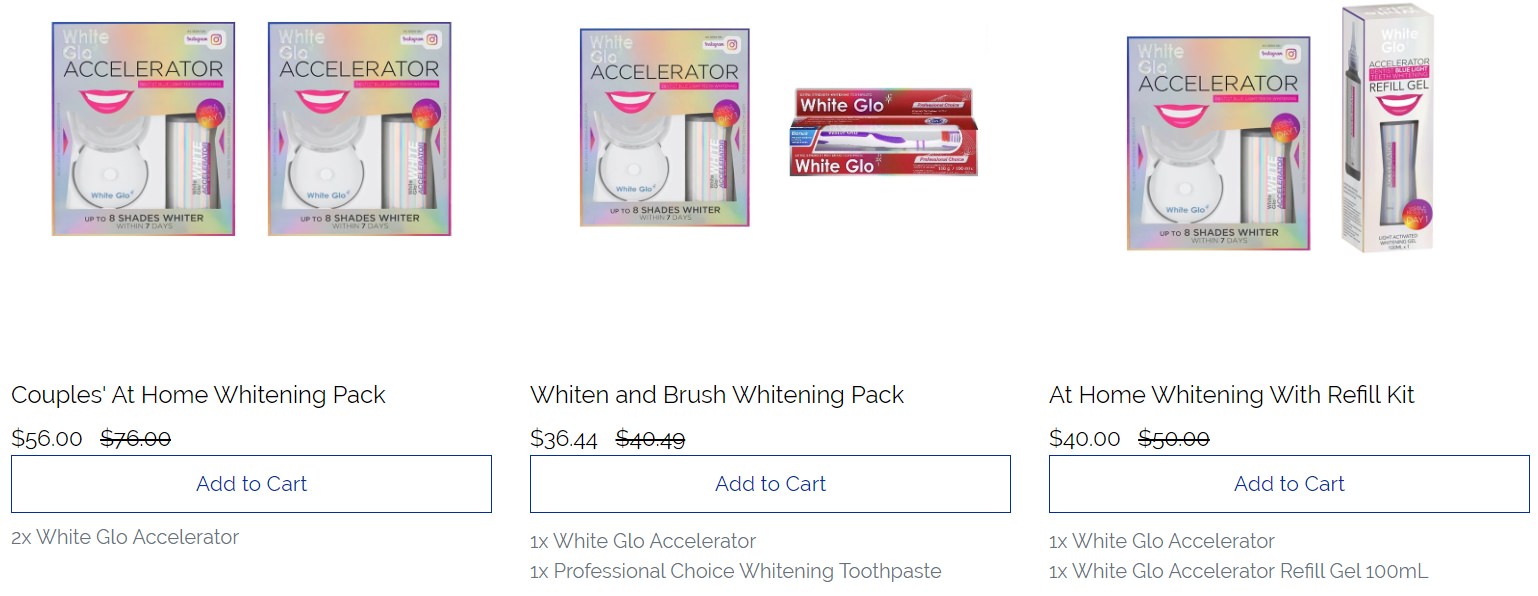Click the Accelerator Refill Gel box image

1387,128
